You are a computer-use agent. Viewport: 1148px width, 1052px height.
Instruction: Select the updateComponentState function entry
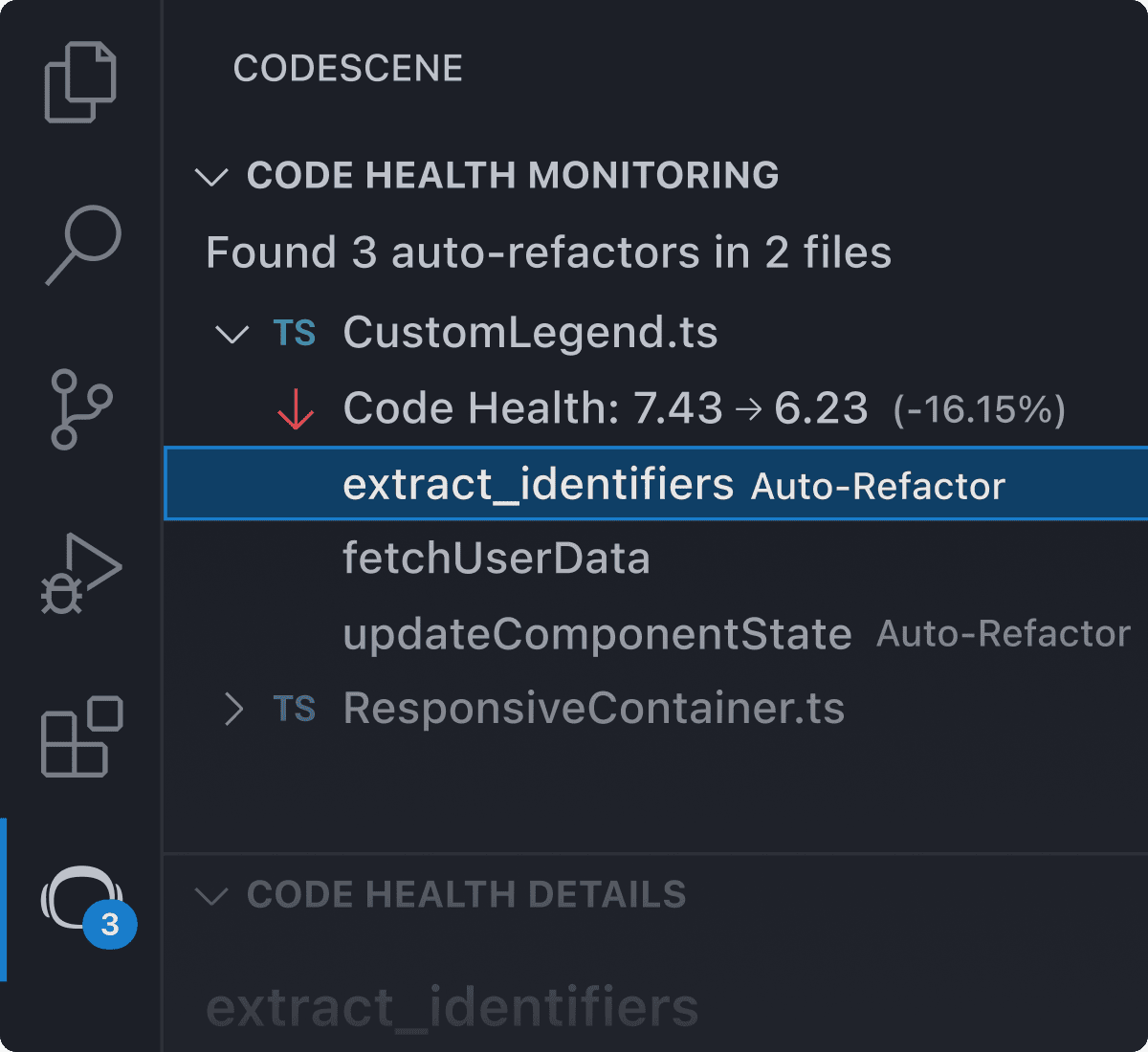click(x=597, y=633)
